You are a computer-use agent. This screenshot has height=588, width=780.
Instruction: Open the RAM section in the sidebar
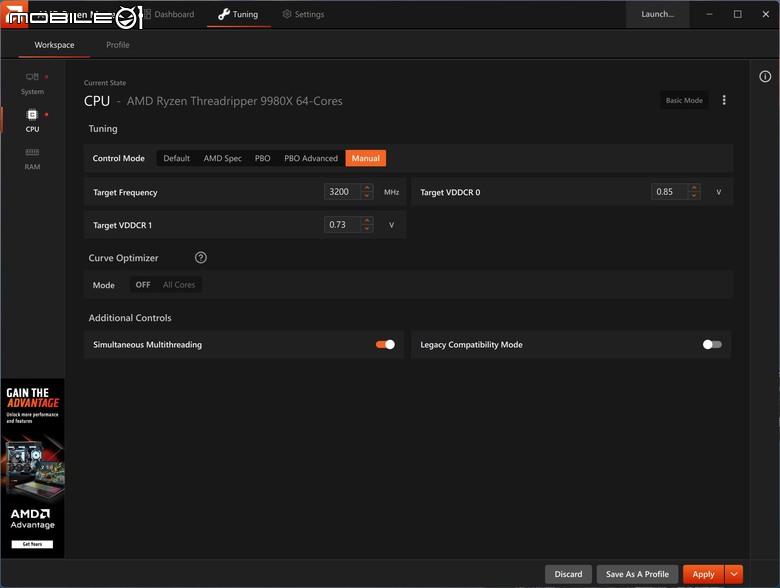(x=32, y=159)
